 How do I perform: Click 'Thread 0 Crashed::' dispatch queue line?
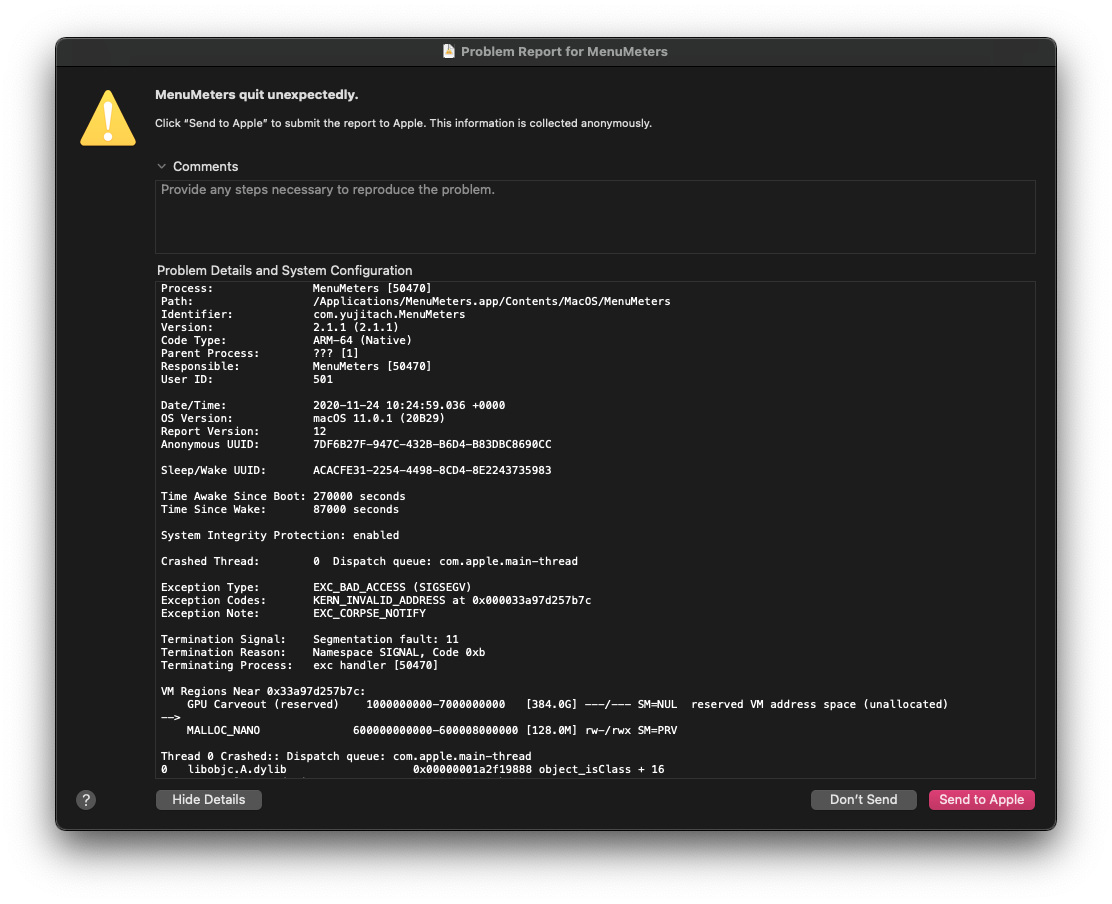pyautogui.click(x=345, y=757)
